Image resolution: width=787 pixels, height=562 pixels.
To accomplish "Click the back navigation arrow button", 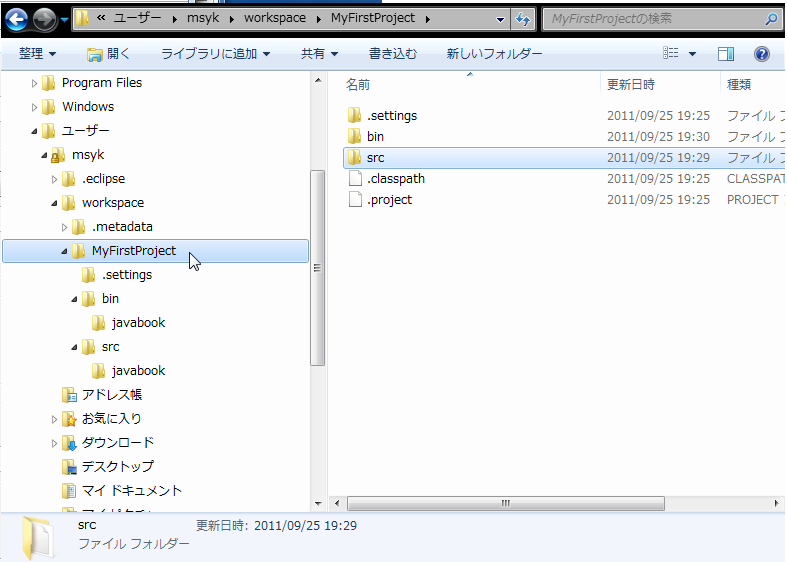I will (x=17, y=19).
